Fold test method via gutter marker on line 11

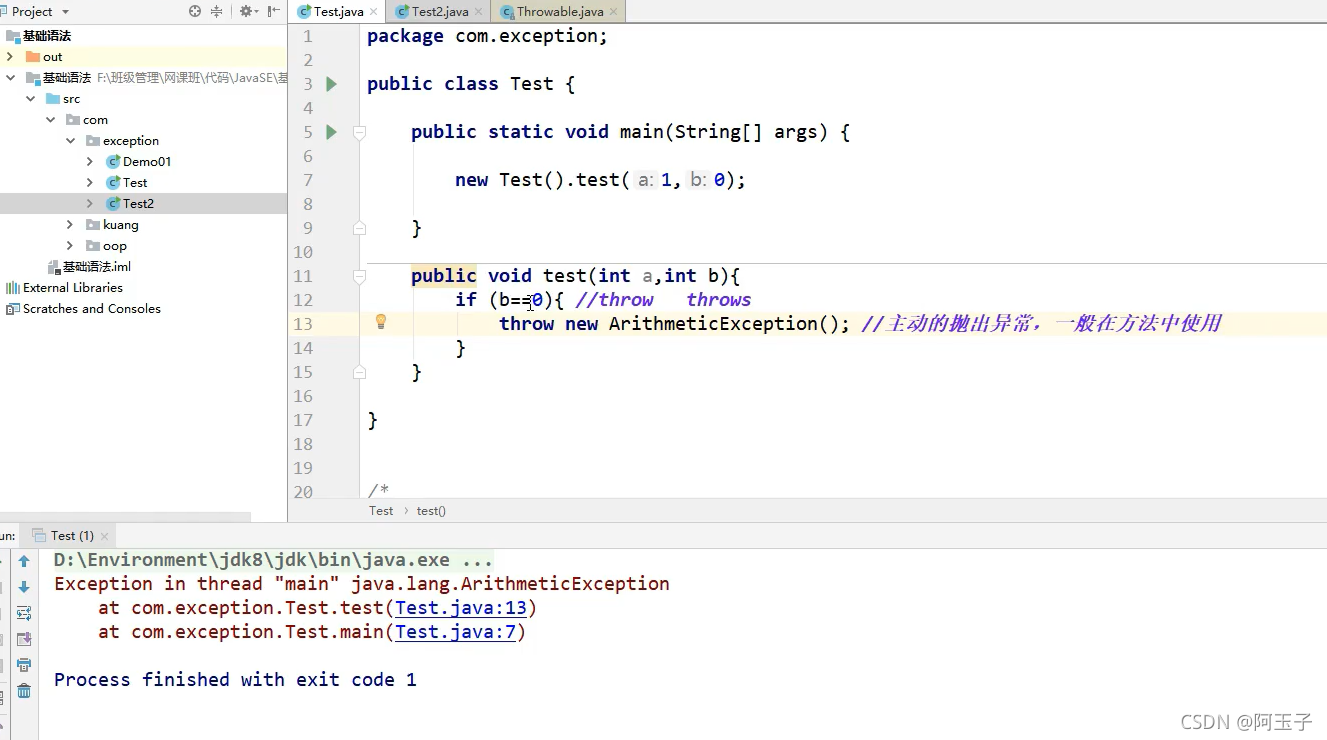pos(359,276)
